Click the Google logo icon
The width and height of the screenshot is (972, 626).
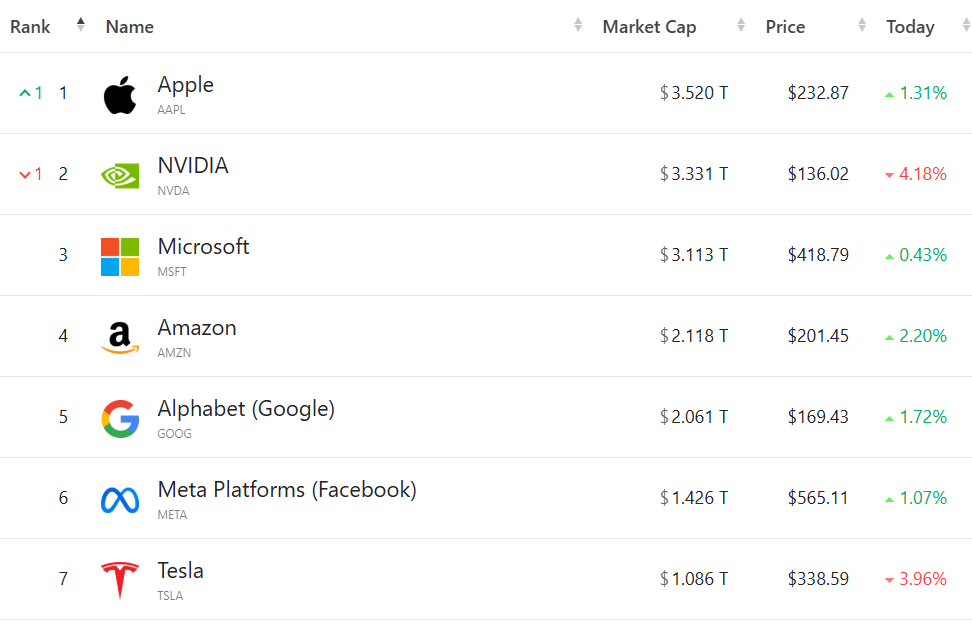[x=120, y=419]
